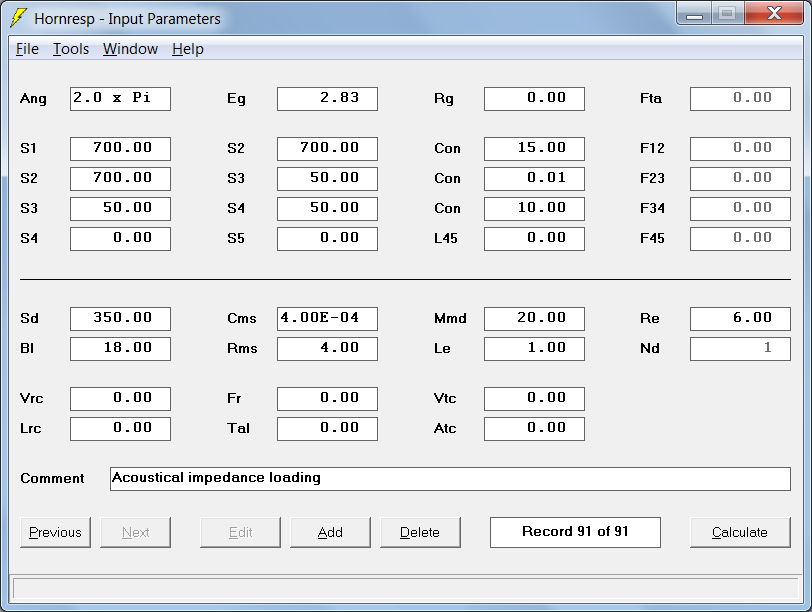This screenshot has width=812, height=612.
Task: Click the F23 input field
Action: [x=741, y=179]
